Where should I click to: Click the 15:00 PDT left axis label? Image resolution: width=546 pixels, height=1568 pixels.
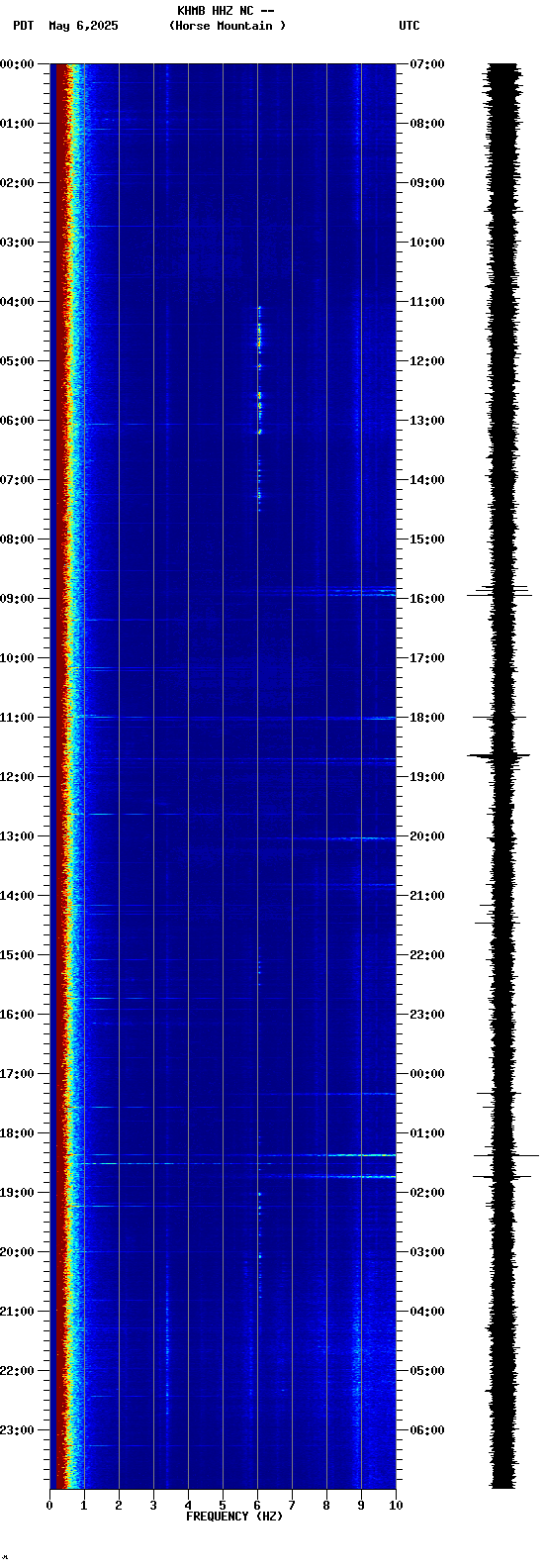click(17, 955)
